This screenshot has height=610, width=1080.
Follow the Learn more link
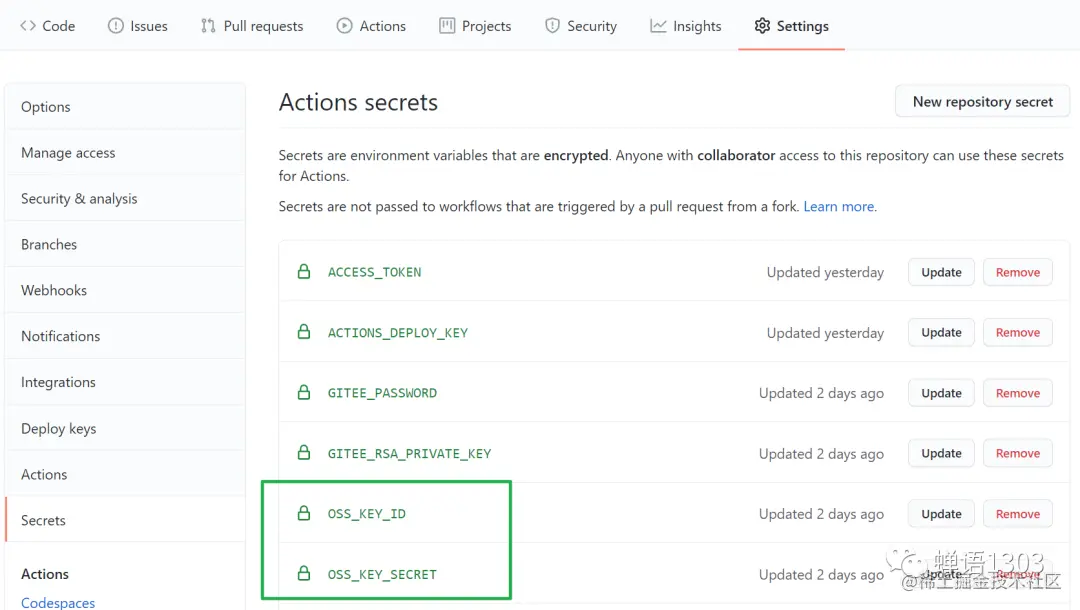(839, 206)
